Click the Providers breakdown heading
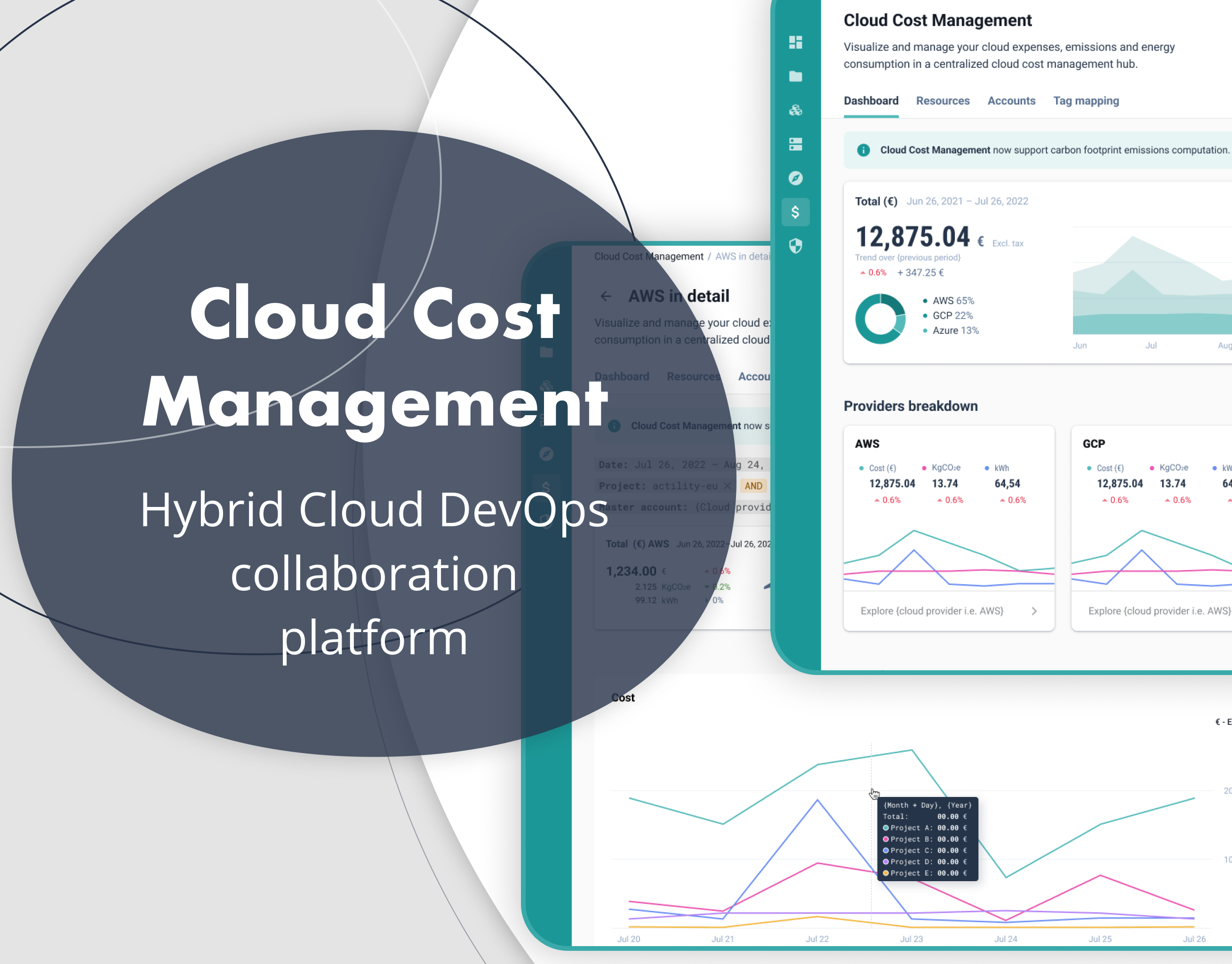This screenshot has height=964, width=1232. click(911, 406)
